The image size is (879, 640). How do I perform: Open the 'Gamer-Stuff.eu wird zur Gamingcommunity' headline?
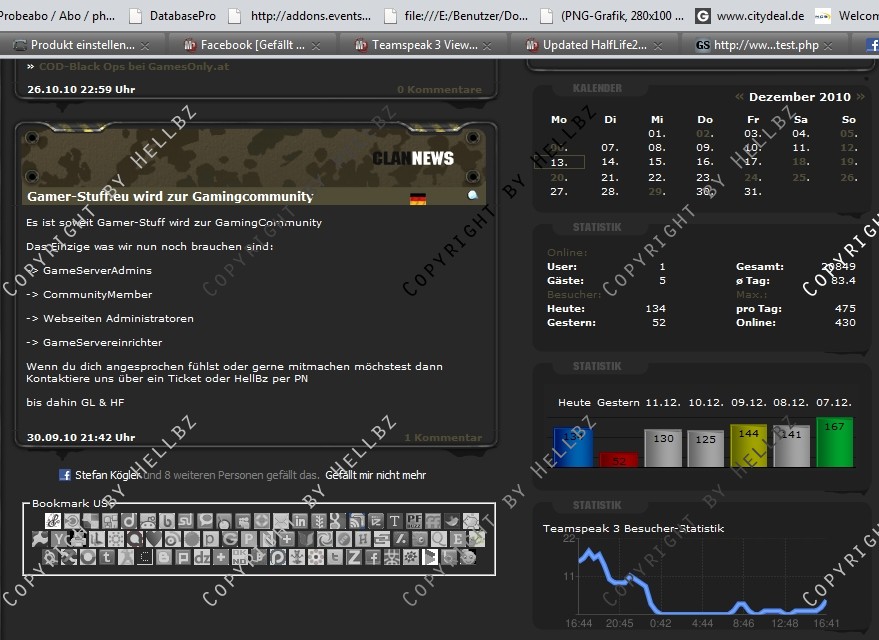tap(170, 196)
